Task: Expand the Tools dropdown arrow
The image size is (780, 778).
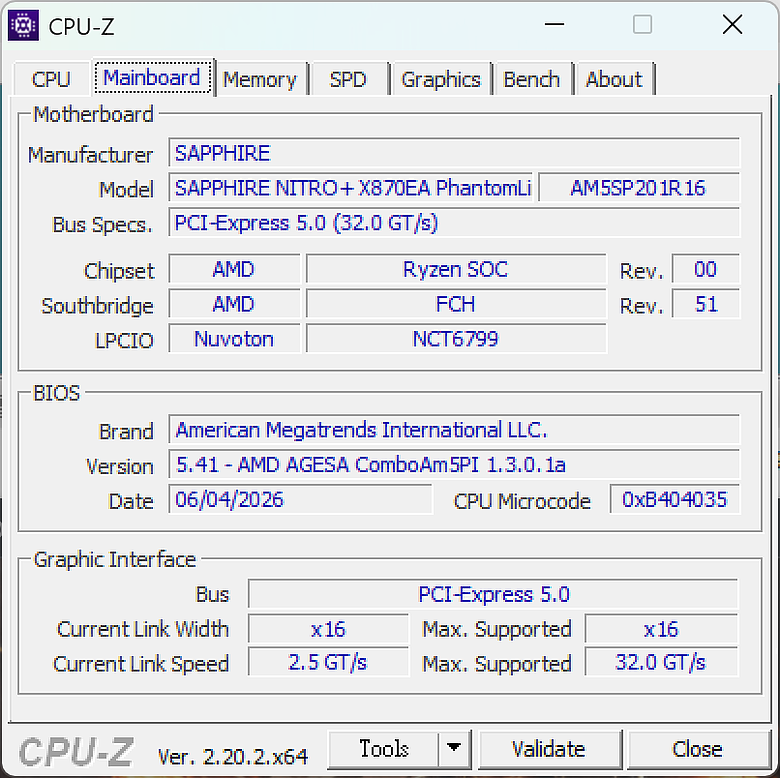Action: (454, 749)
